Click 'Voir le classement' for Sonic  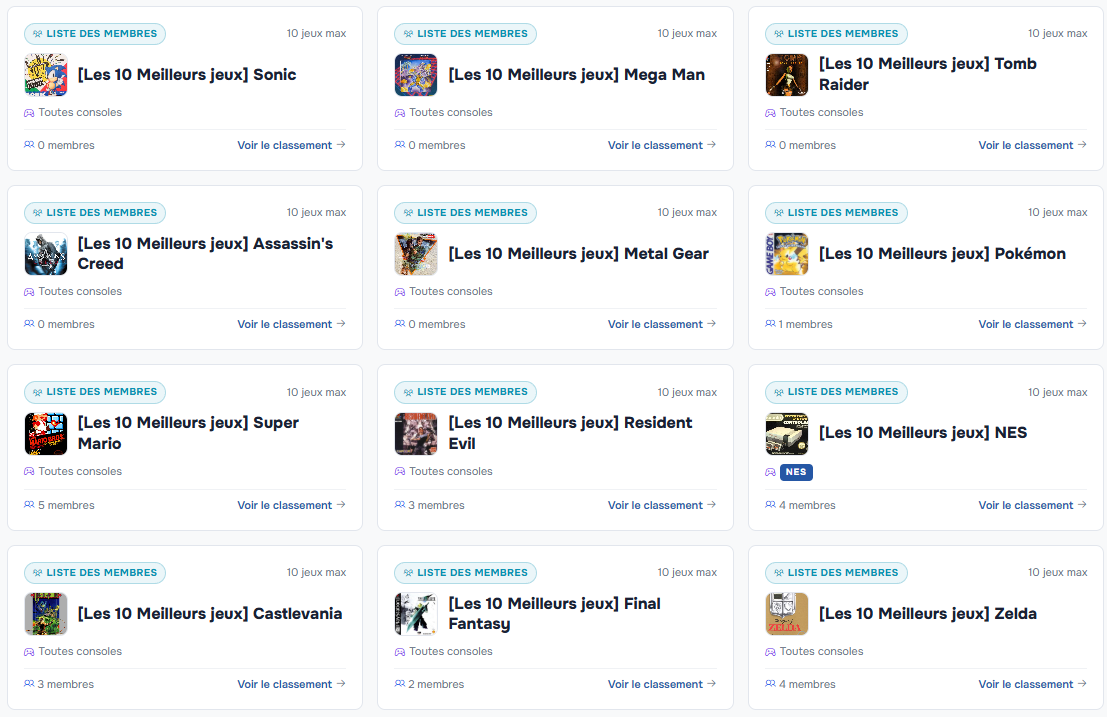tap(292, 145)
